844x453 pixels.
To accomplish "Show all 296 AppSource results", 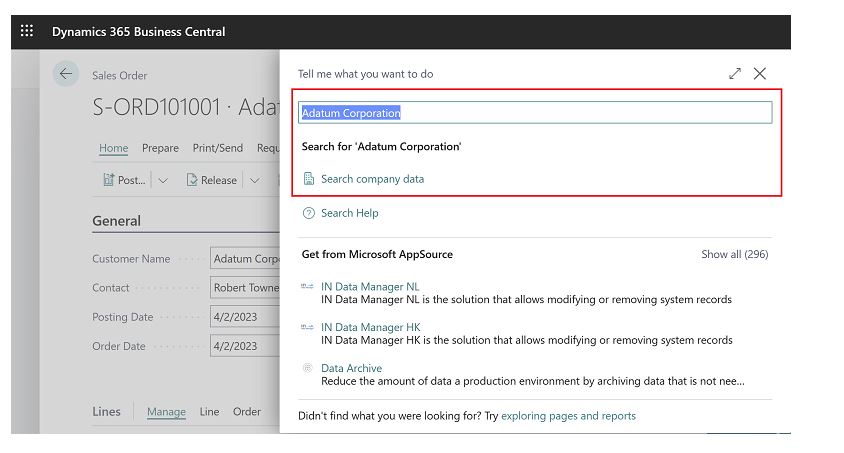I will tap(734, 255).
